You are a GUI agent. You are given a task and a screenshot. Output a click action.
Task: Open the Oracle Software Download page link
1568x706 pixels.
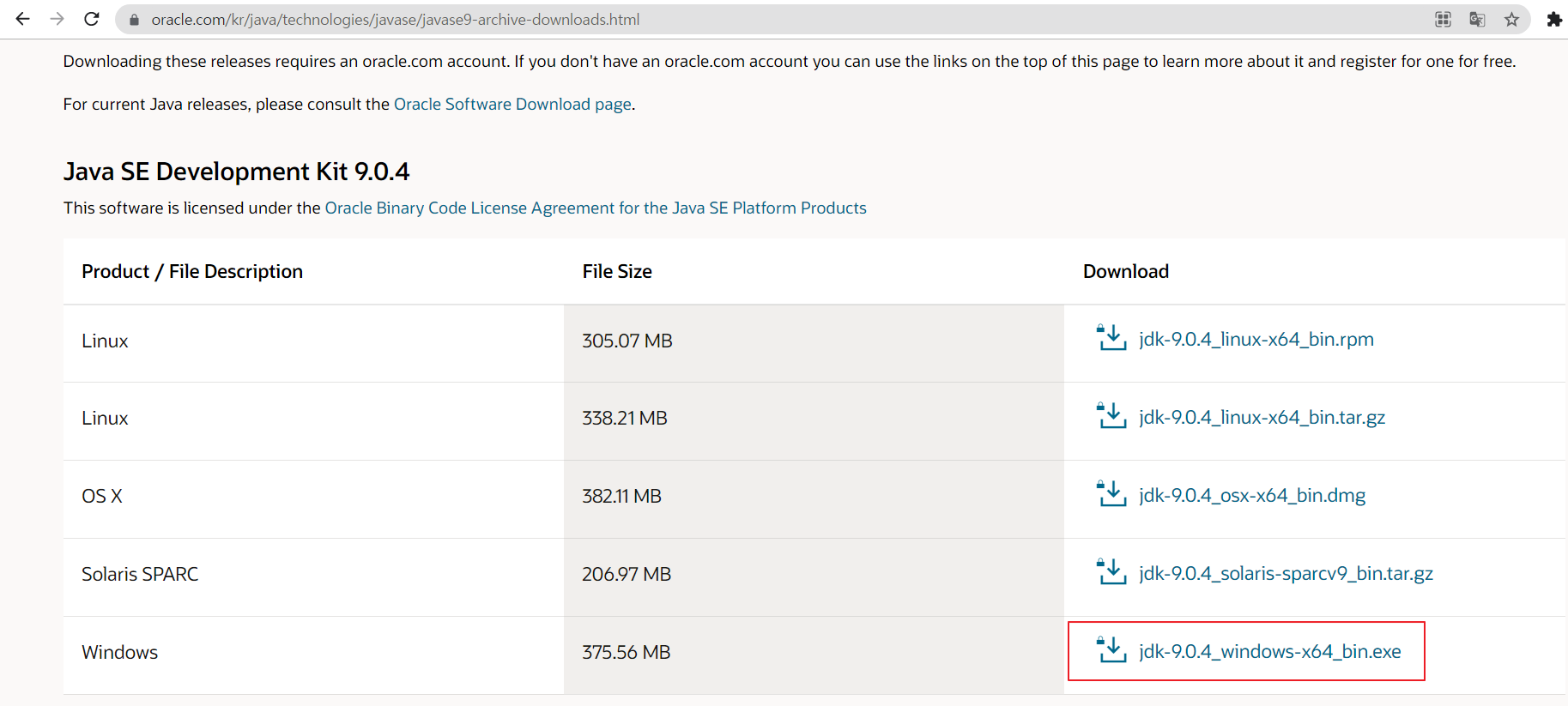click(x=512, y=104)
